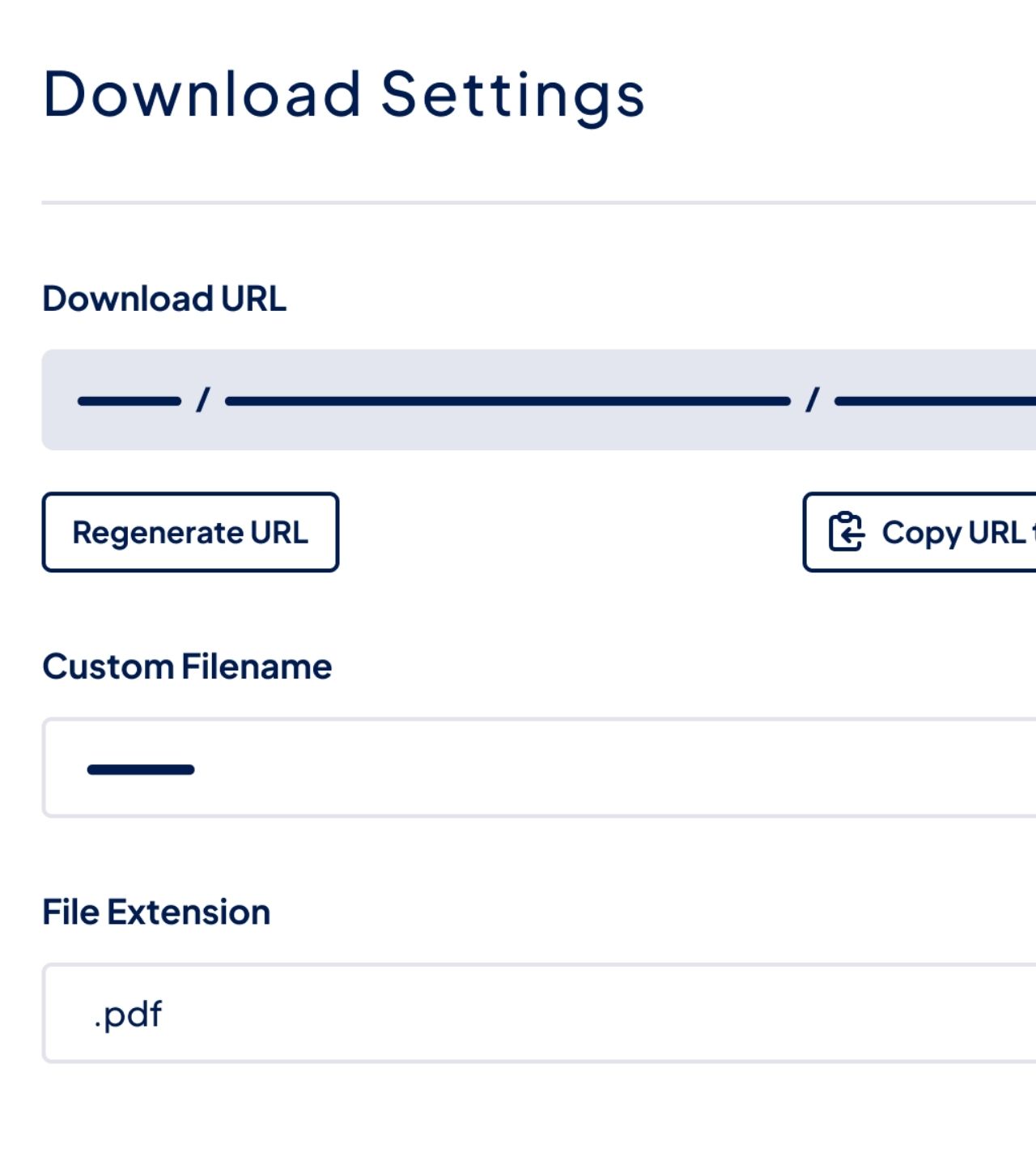1036x1166 pixels.
Task: Select the first segment of the download URL
Action: 129,400
